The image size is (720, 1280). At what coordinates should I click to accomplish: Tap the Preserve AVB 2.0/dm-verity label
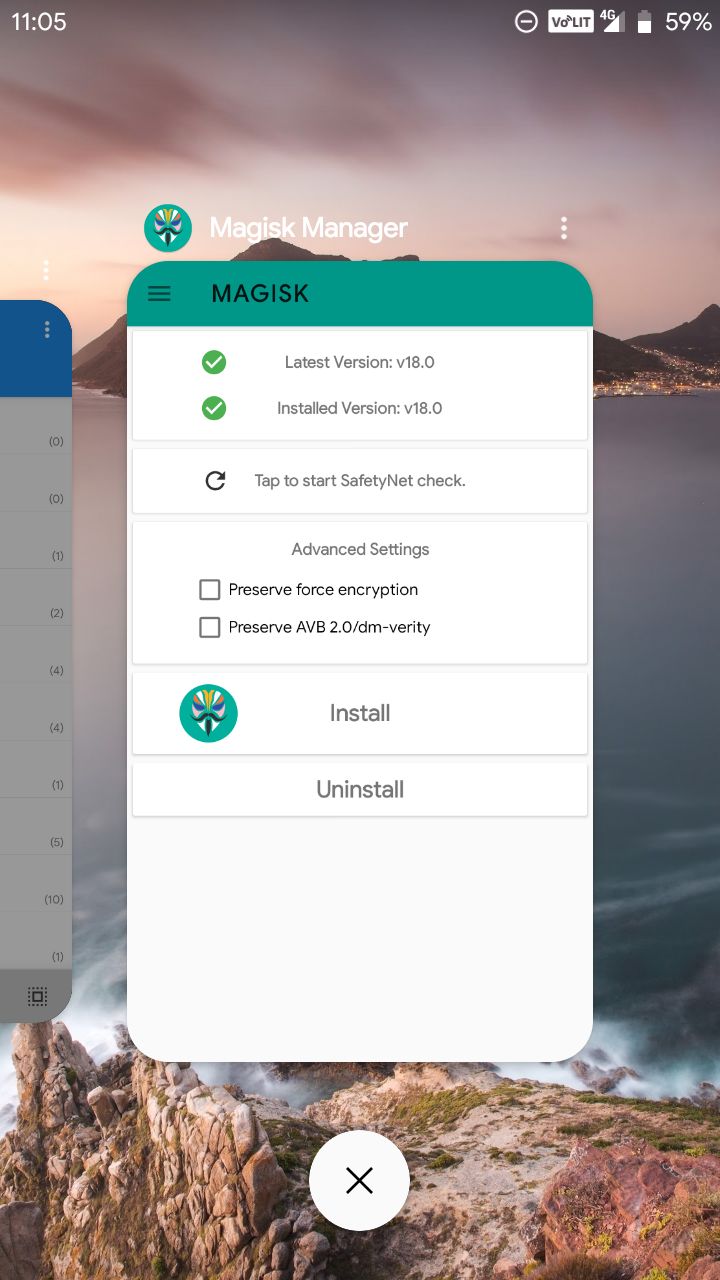click(x=329, y=628)
